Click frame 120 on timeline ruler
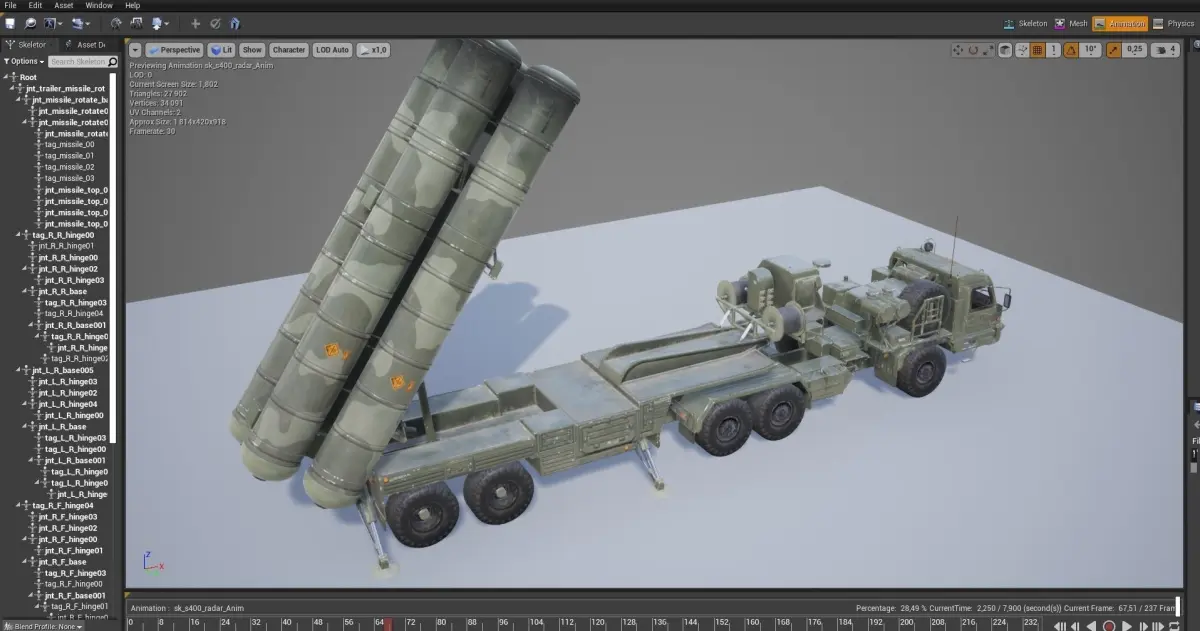Image resolution: width=1200 pixels, height=631 pixels. [598, 624]
